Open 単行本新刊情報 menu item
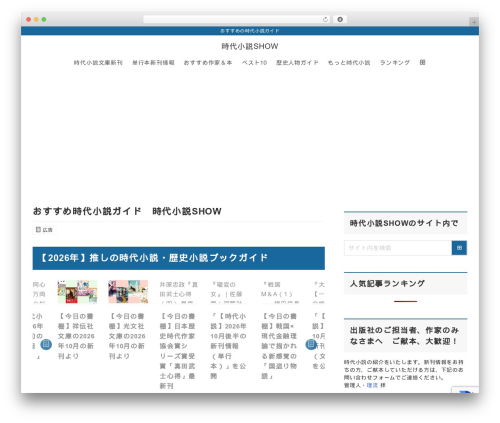Image resolution: width=500 pixels, height=423 pixels. click(153, 63)
